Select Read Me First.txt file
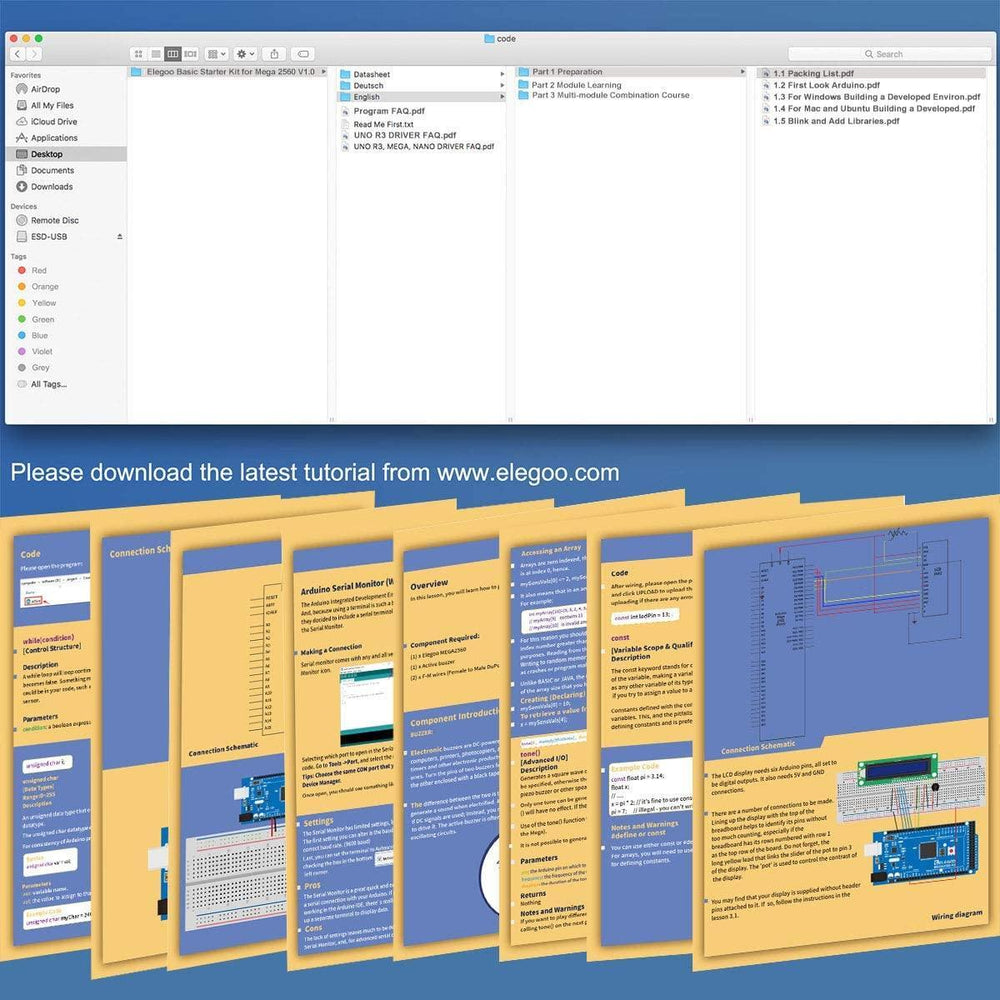The height and width of the screenshot is (1000, 1000). [x=383, y=124]
